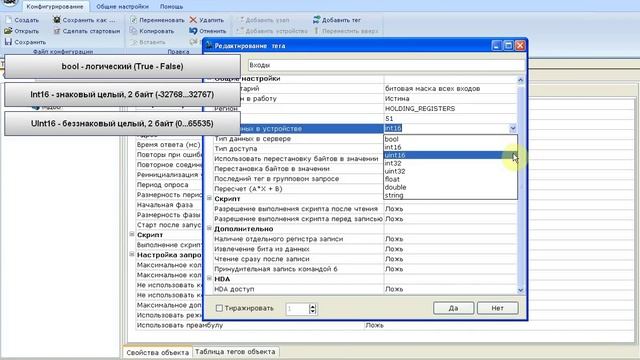Click Принудительная запись командой 6 row
Image resolution: width=640 pixels, height=360 pixels.
[x=364, y=269]
